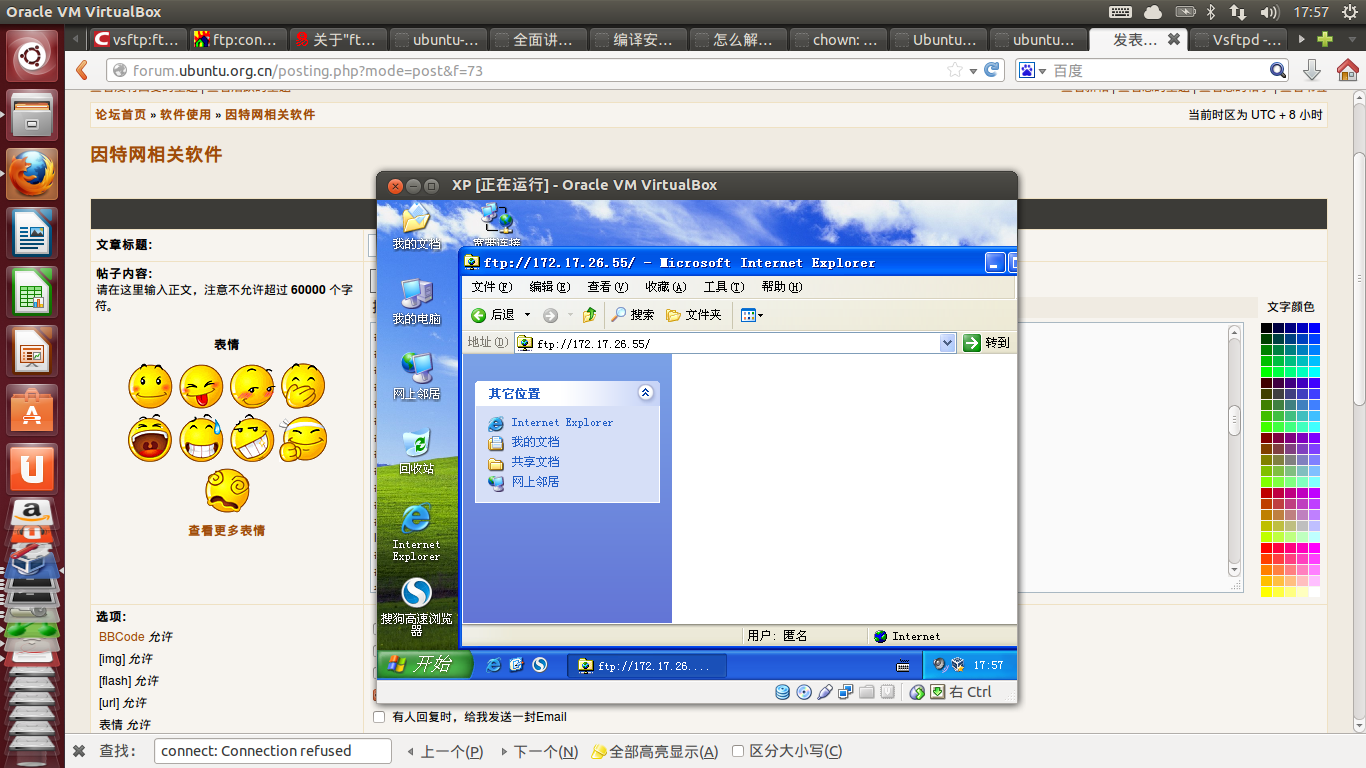Select 网上邻居 XP desktop icon

coord(416,376)
